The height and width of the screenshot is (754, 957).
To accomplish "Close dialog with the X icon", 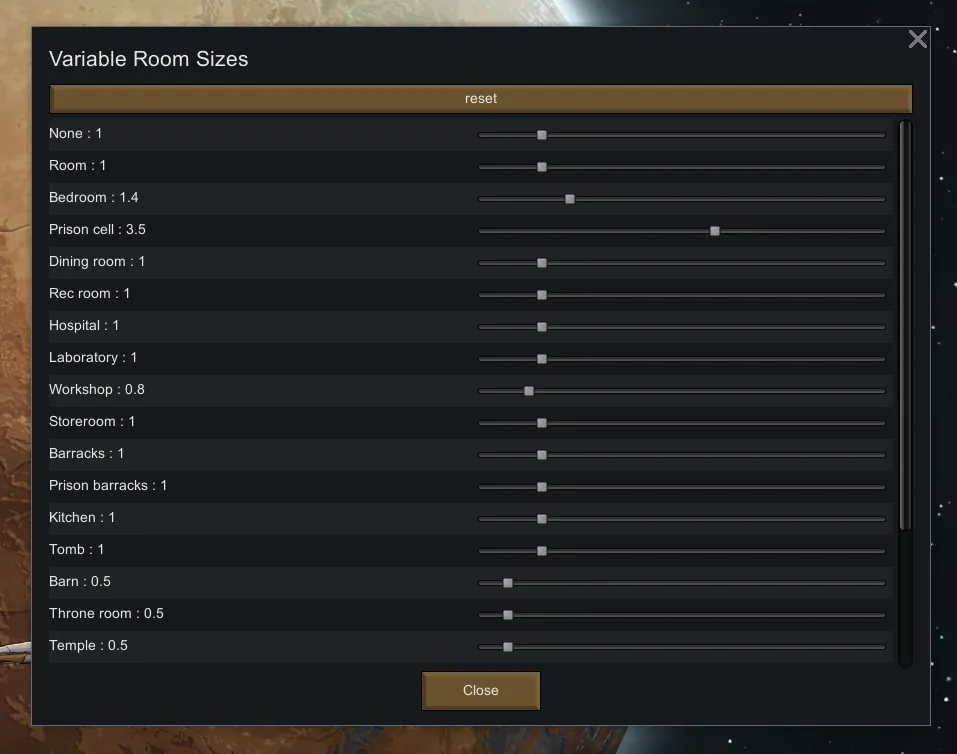I will pos(917,39).
